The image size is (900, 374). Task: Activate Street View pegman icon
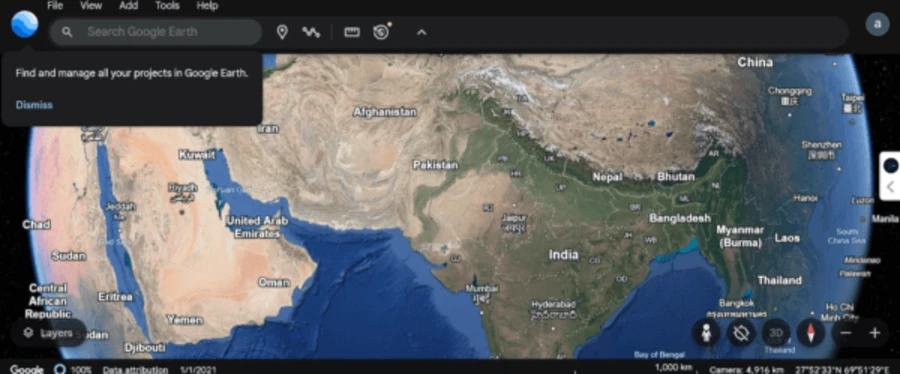pyautogui.click(x=707, y=333)
